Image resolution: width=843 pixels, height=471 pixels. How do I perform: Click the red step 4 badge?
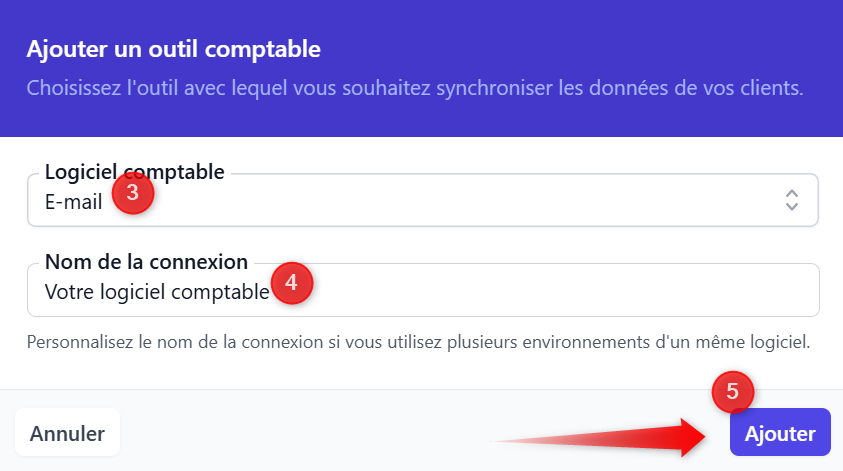[x=291, y=283]
